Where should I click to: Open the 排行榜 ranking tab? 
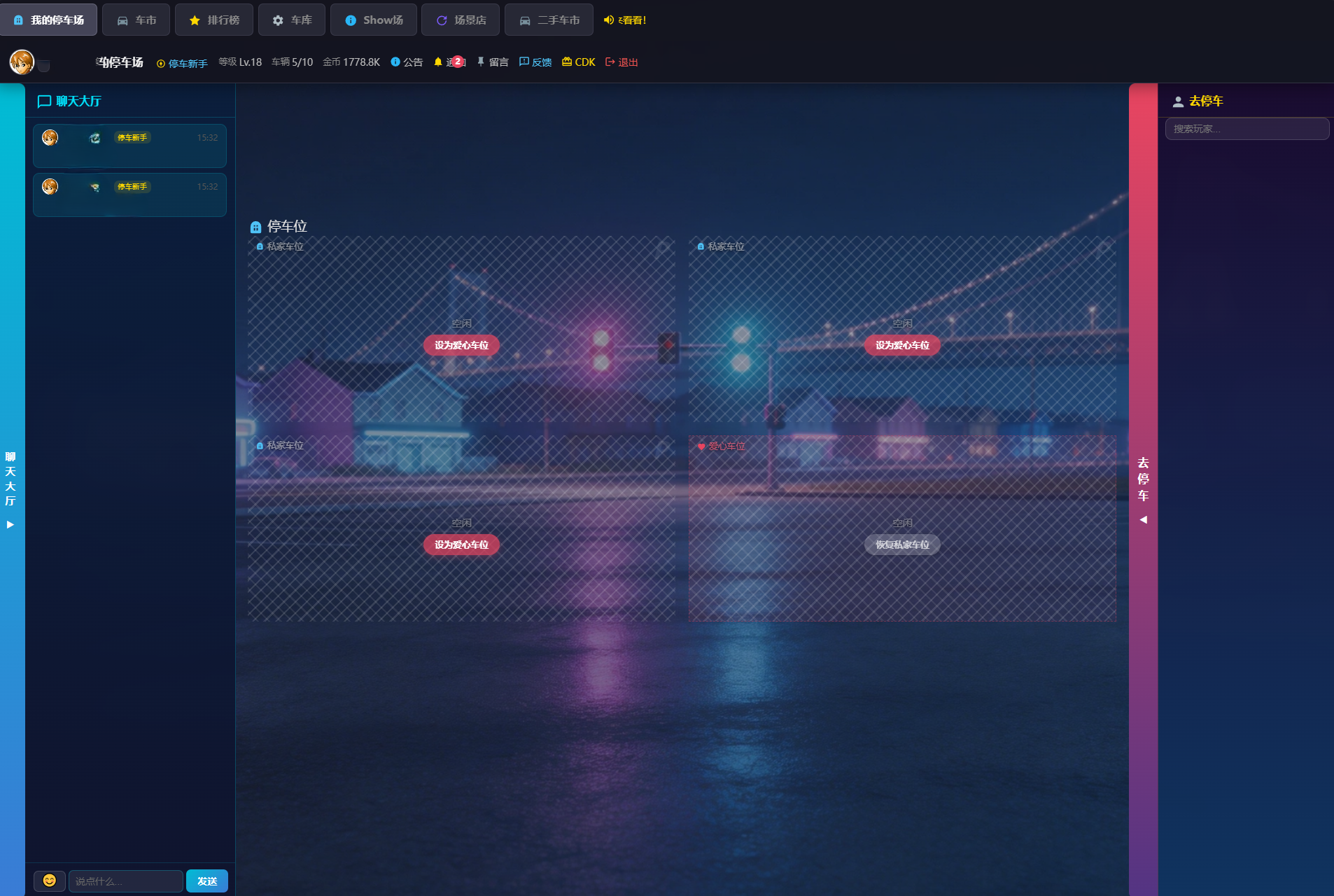point(214,20)
